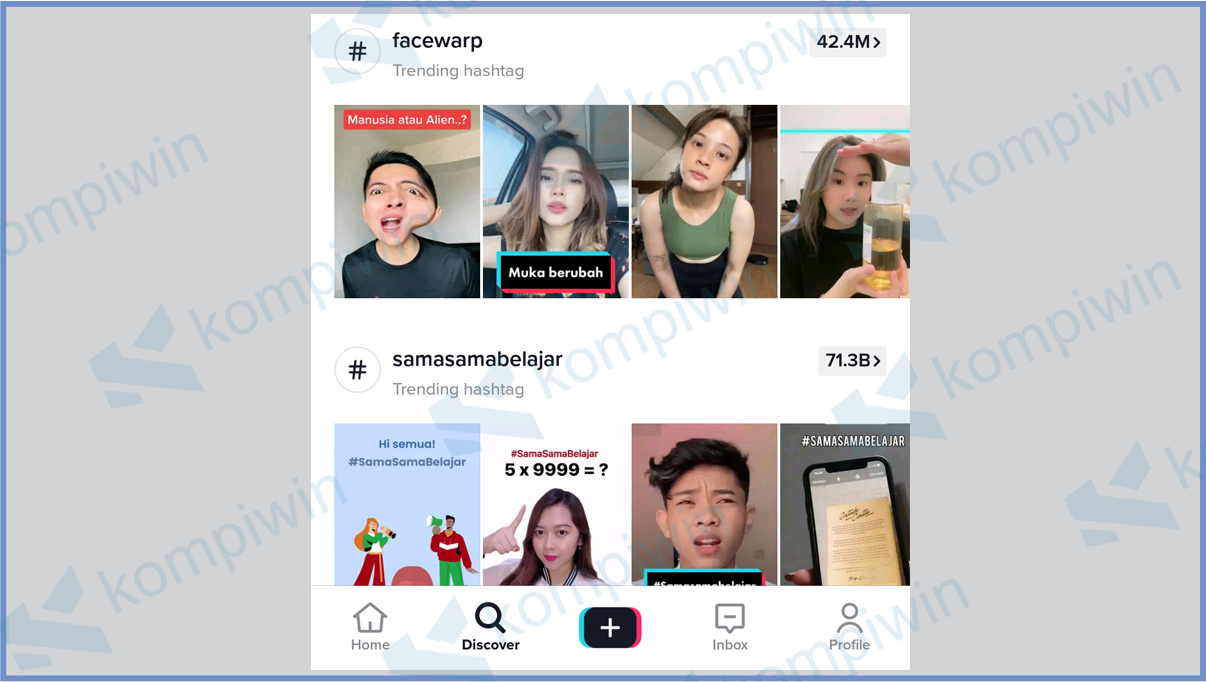The width and height of the screenshot is (1206, 682).
Task: Open the "5 x 9999 = ?" video
Action: coord(556,505)
